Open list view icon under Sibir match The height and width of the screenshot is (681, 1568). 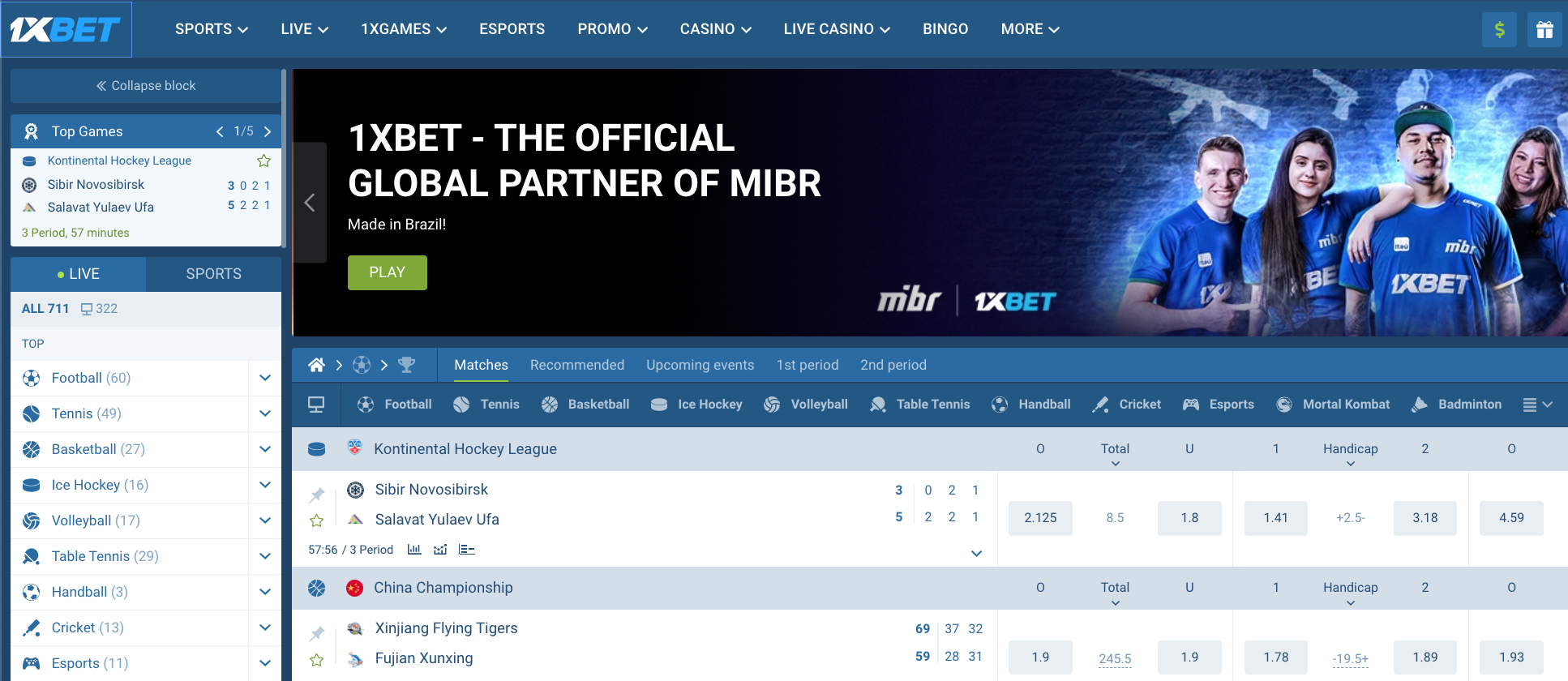pyautogui.click(x=466, y=550)
